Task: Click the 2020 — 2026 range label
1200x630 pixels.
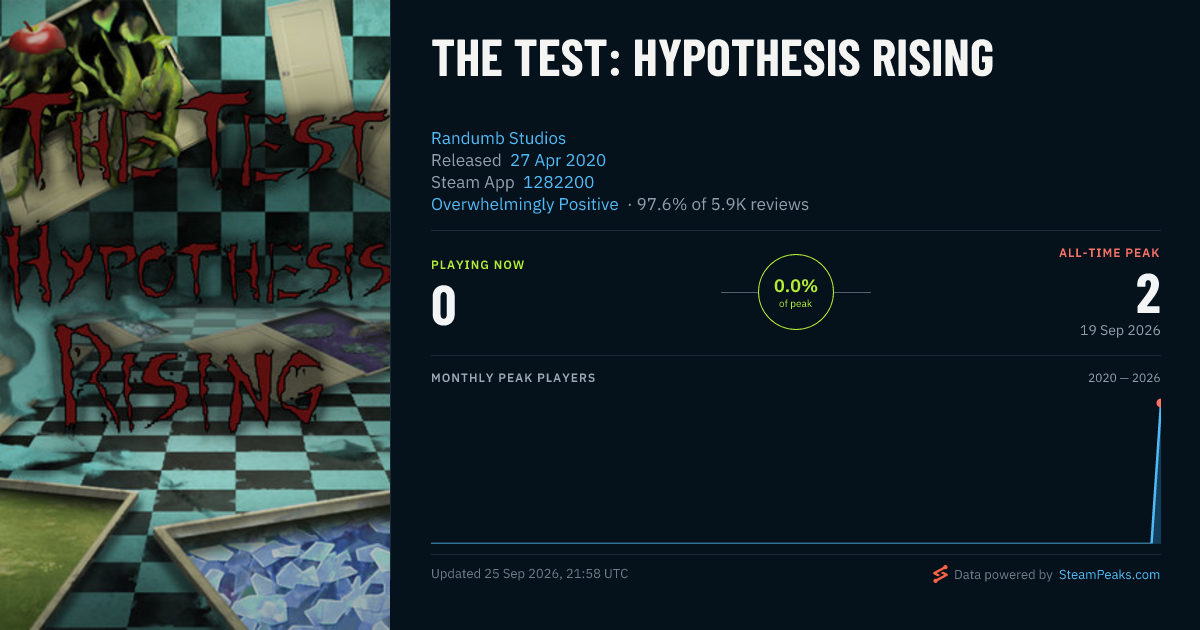Action: [1124, 378]
